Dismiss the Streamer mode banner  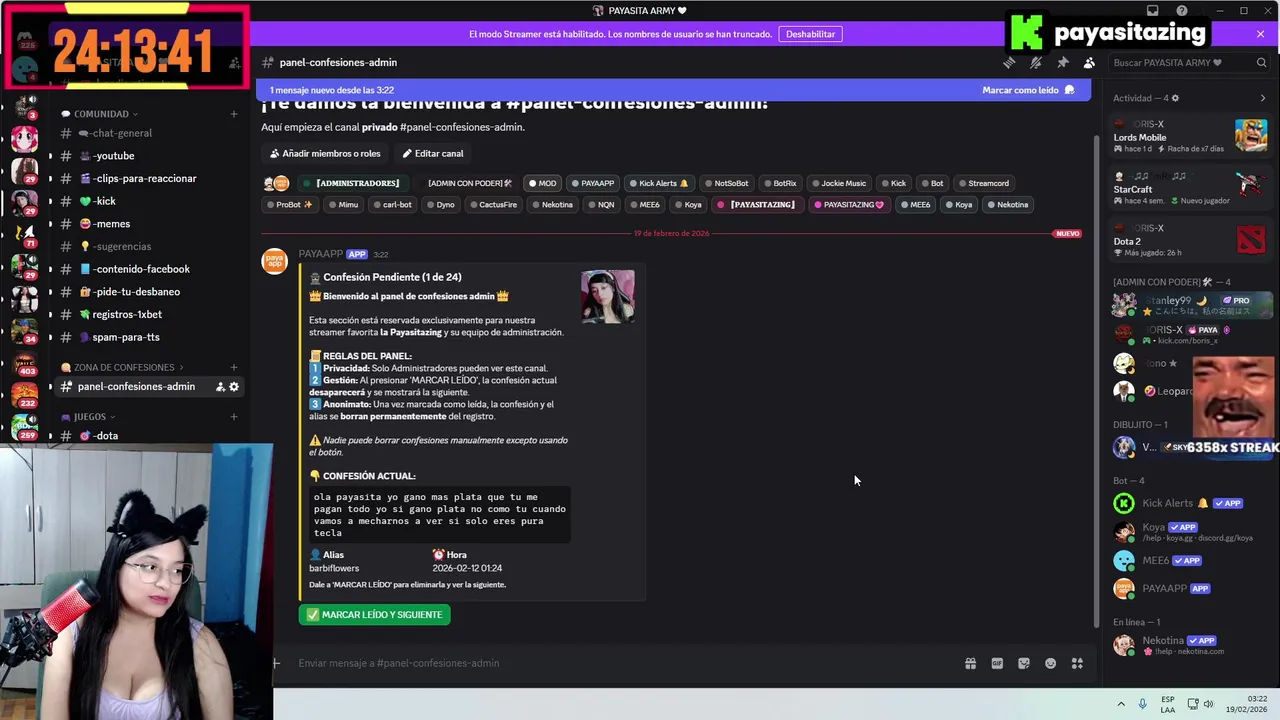pyautogui.click(x=1260, y=34)
